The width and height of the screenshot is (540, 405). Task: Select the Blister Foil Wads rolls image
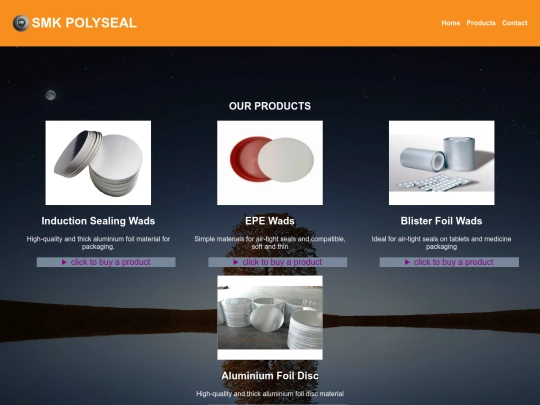coord(442,163)
